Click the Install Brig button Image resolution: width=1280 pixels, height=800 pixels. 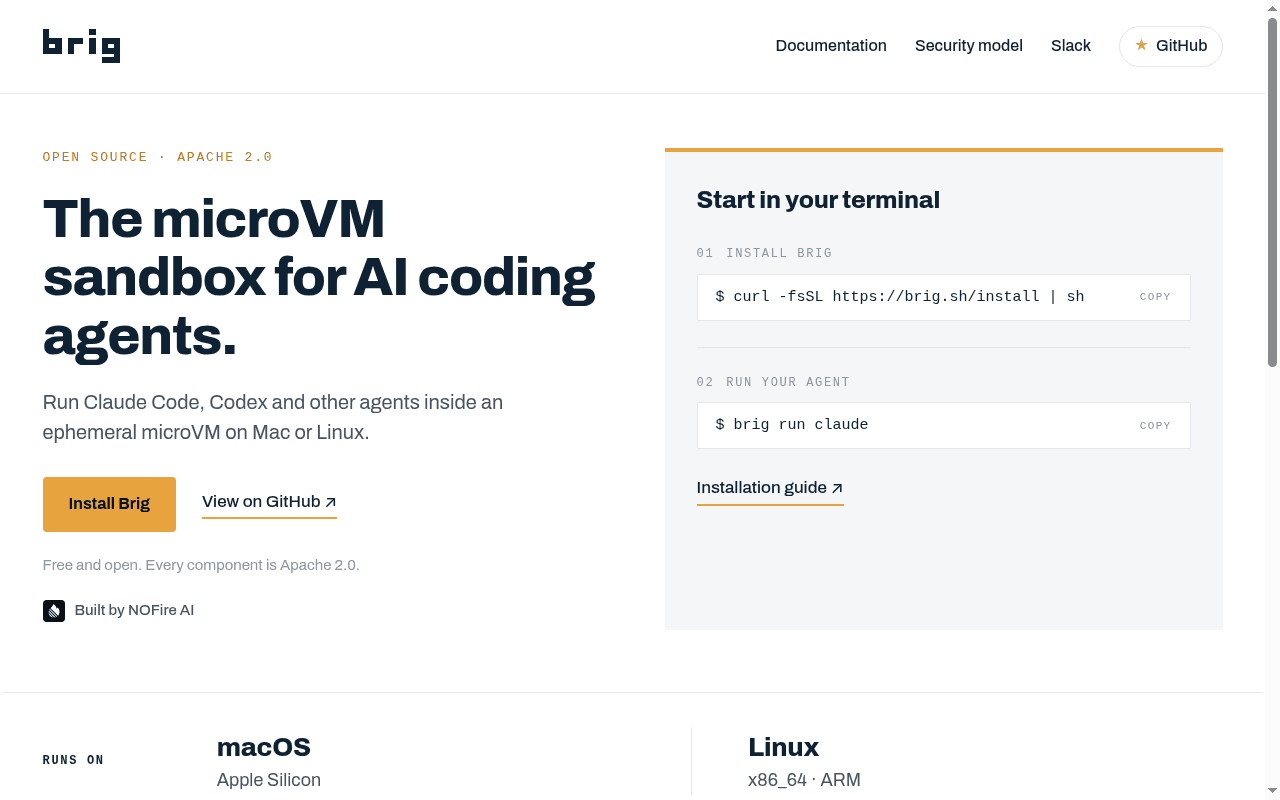pyautogui.click(x=109, y=504)
